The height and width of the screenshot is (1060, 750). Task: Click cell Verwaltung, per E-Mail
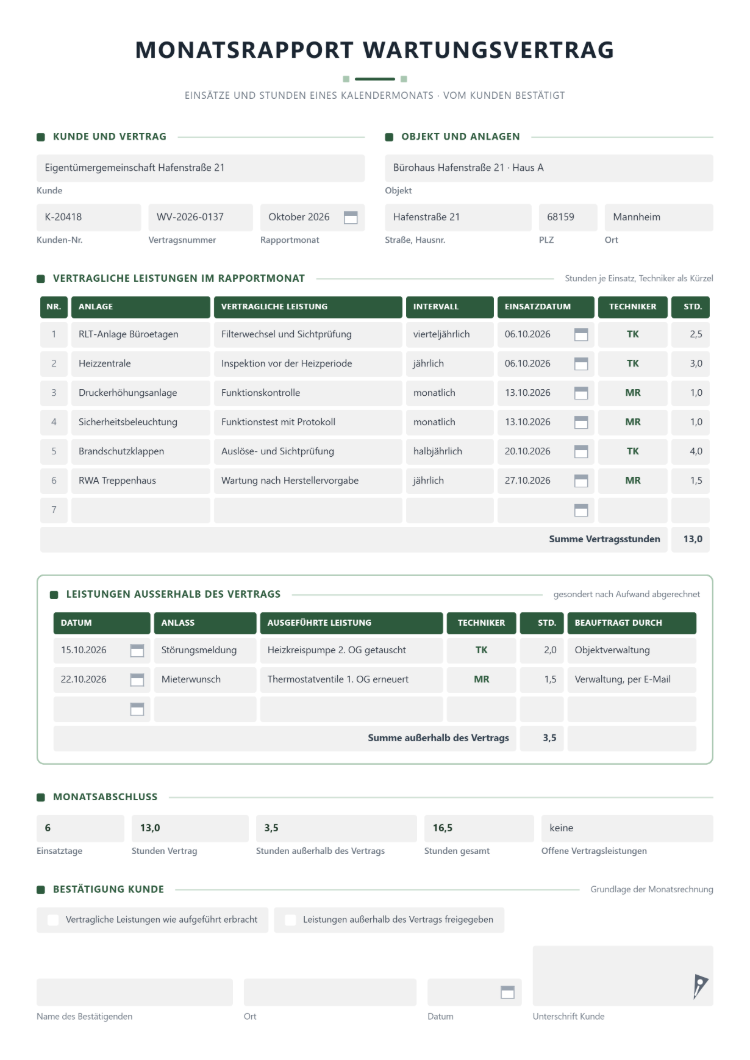[632, 679]
